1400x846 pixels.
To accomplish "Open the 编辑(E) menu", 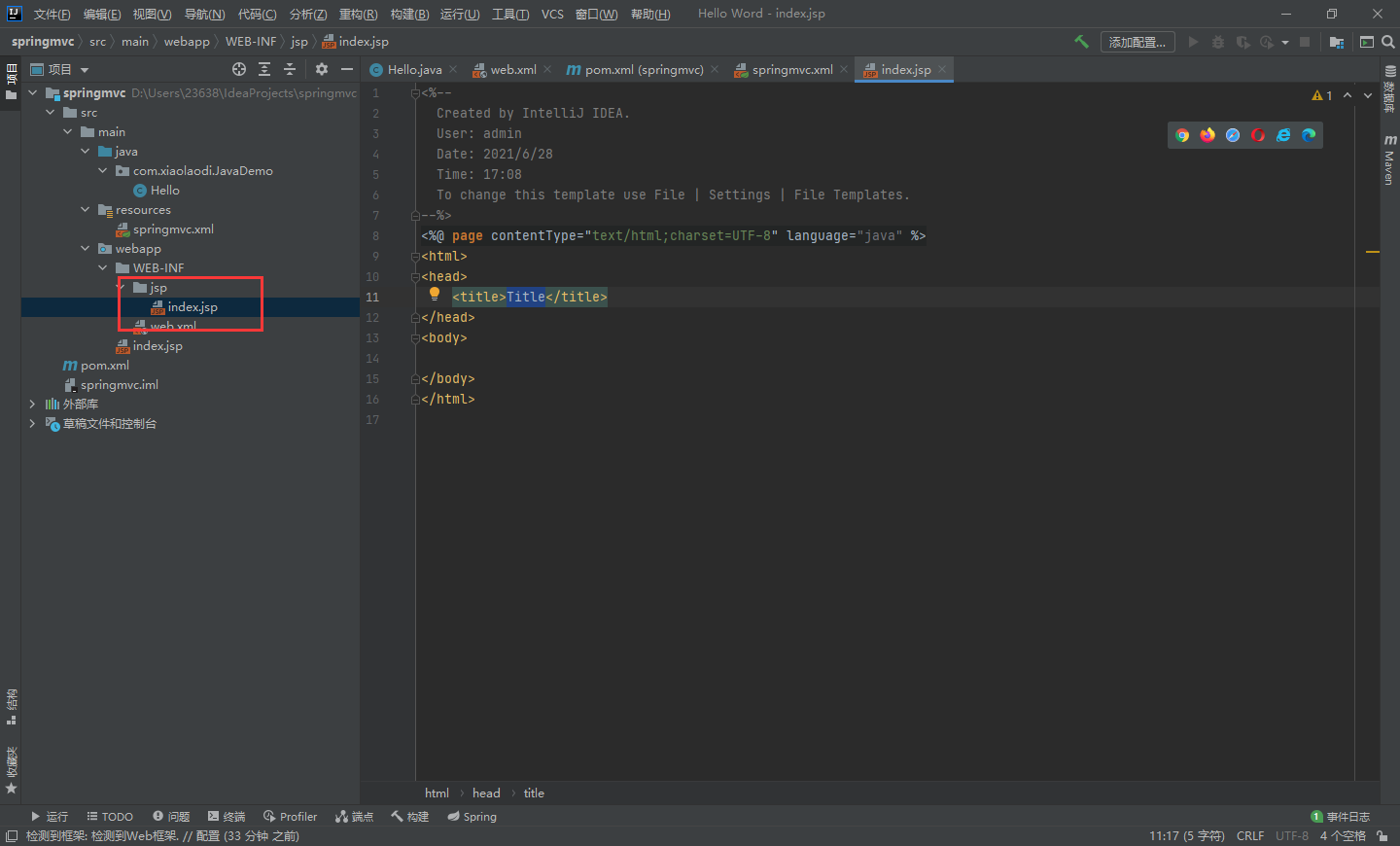I will pos(102,14).
